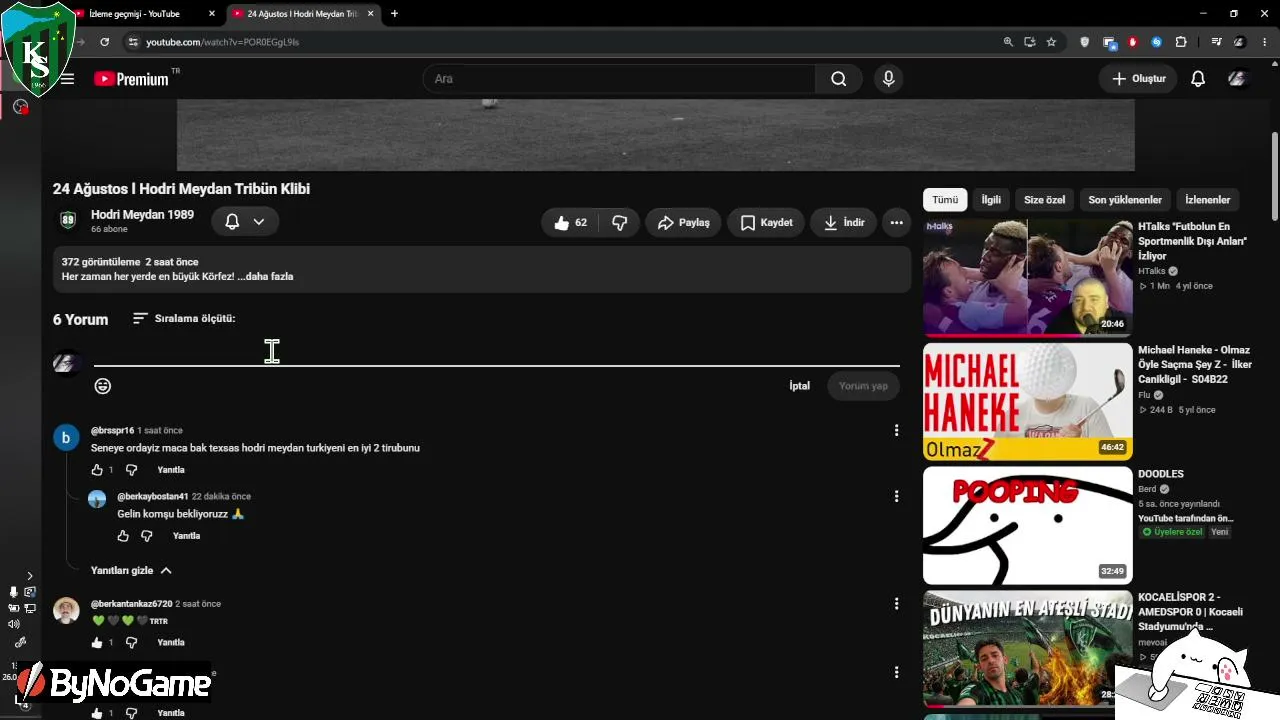The height and width of the screenshot is (720, 1280).
Task: Click the "6 Yorum" comment count
Action: point(80,320)
